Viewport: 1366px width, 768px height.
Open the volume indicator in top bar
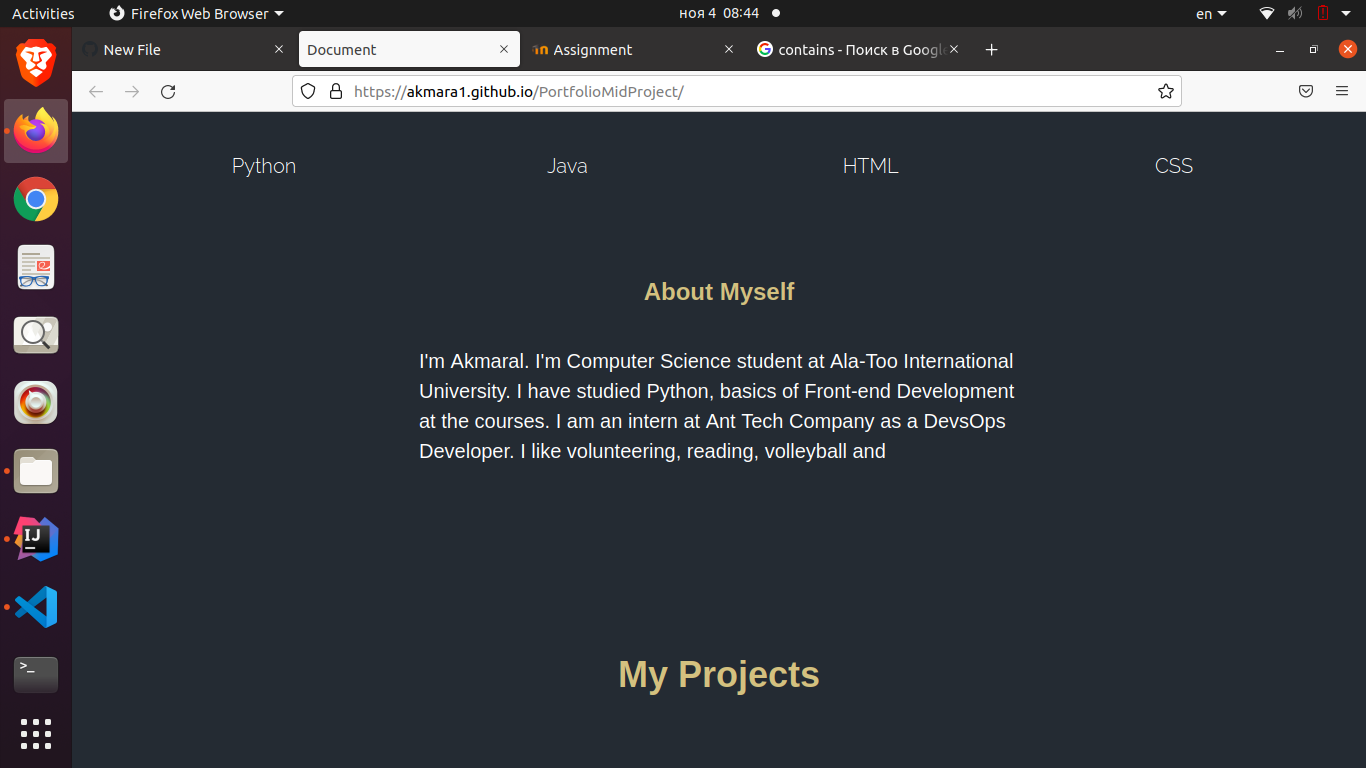(x=1295, y=13)
